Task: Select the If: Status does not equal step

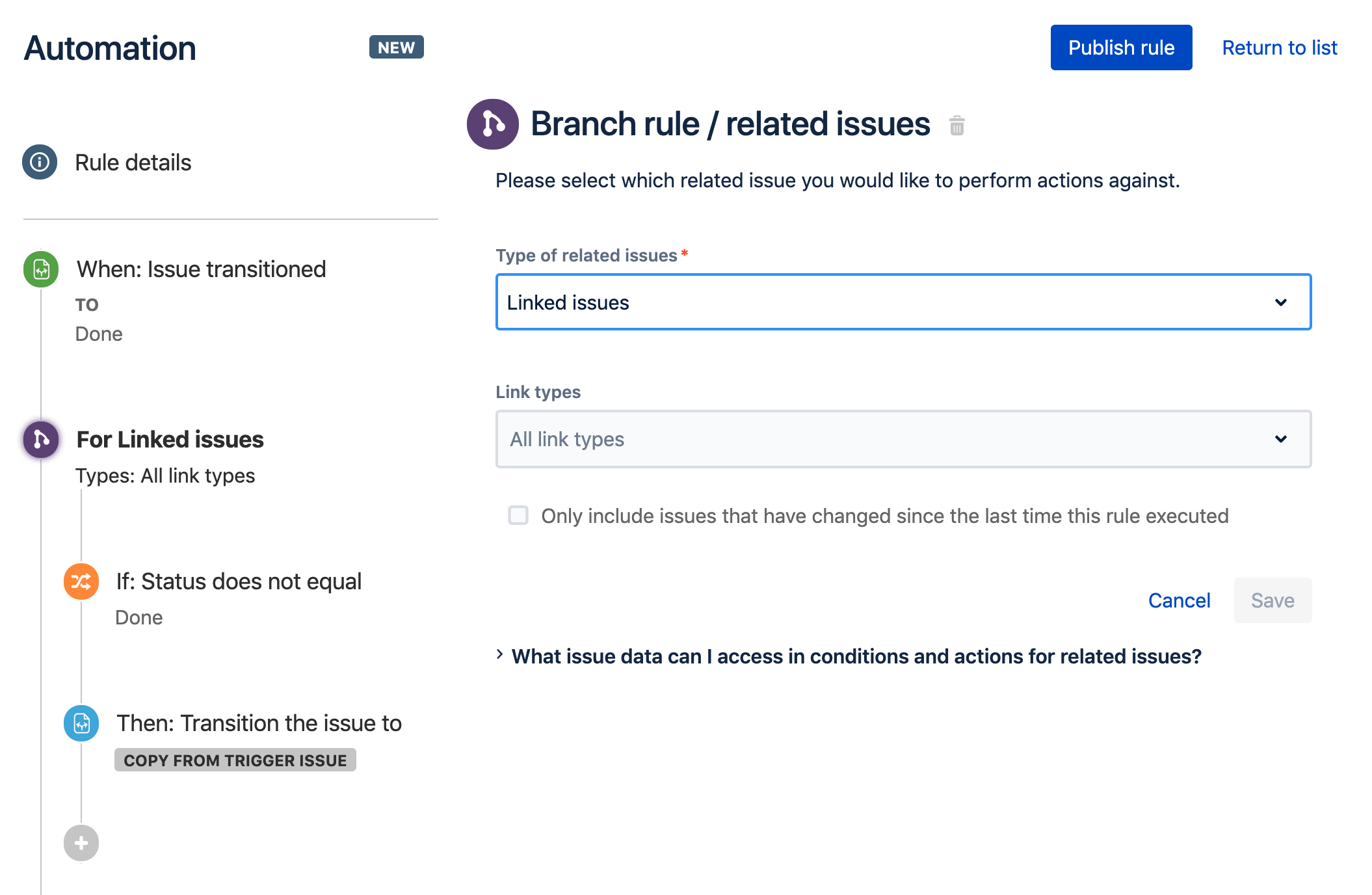Action: click(x=239, y=581)
